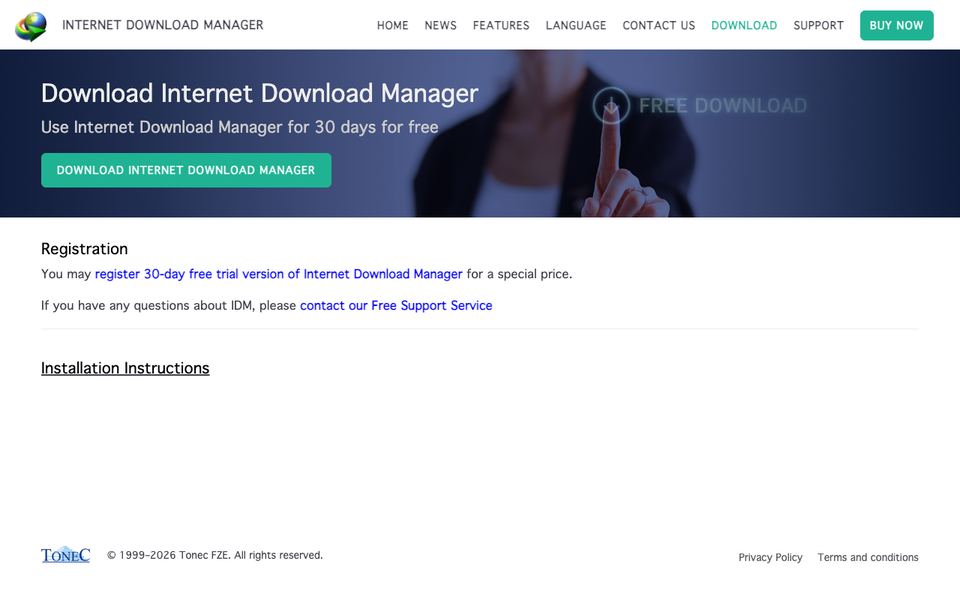The height and width of the screenshot is (600, 960).
Task: Follow the contact our Free Support Service link
Action: pyautogui.click(x=396, y=306)
